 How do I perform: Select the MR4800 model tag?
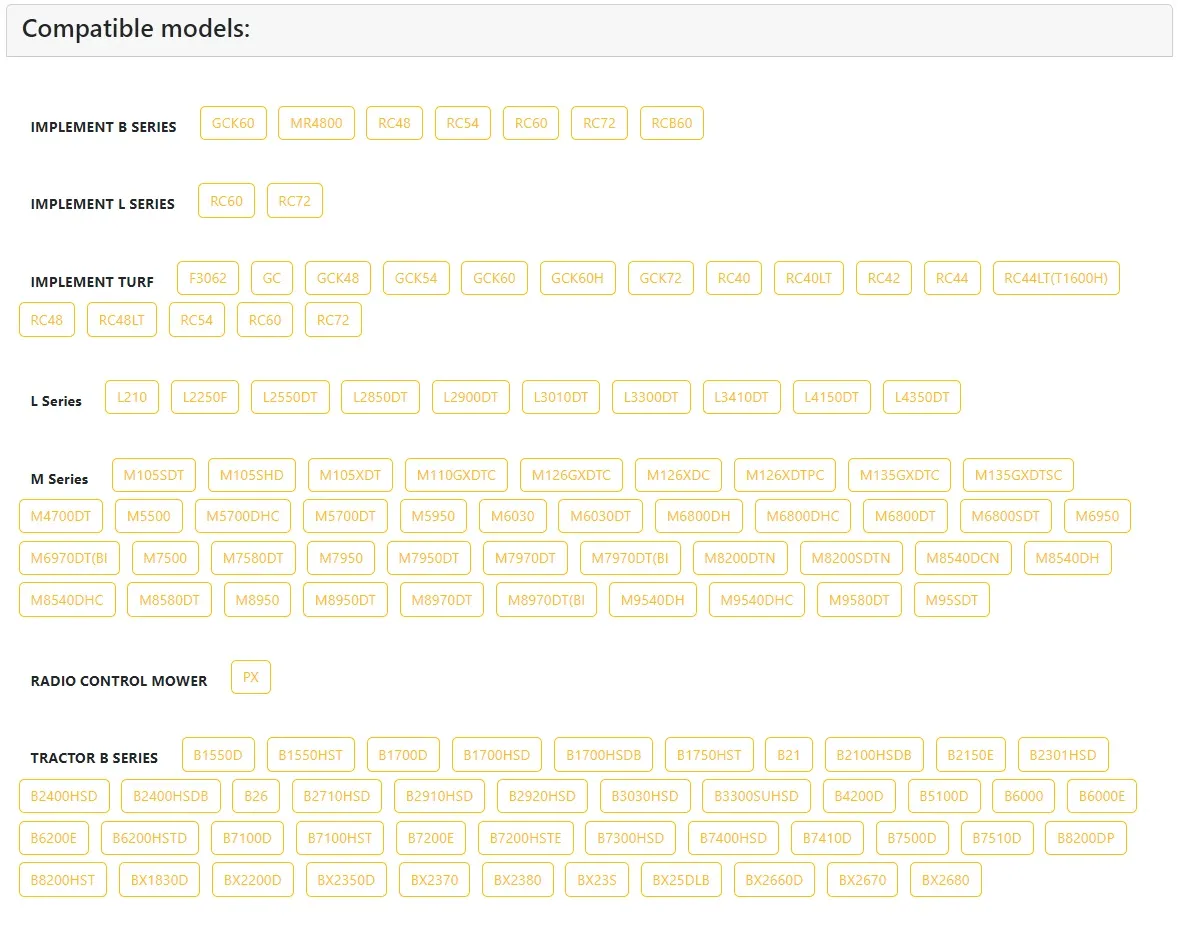[x=316, y=123]
